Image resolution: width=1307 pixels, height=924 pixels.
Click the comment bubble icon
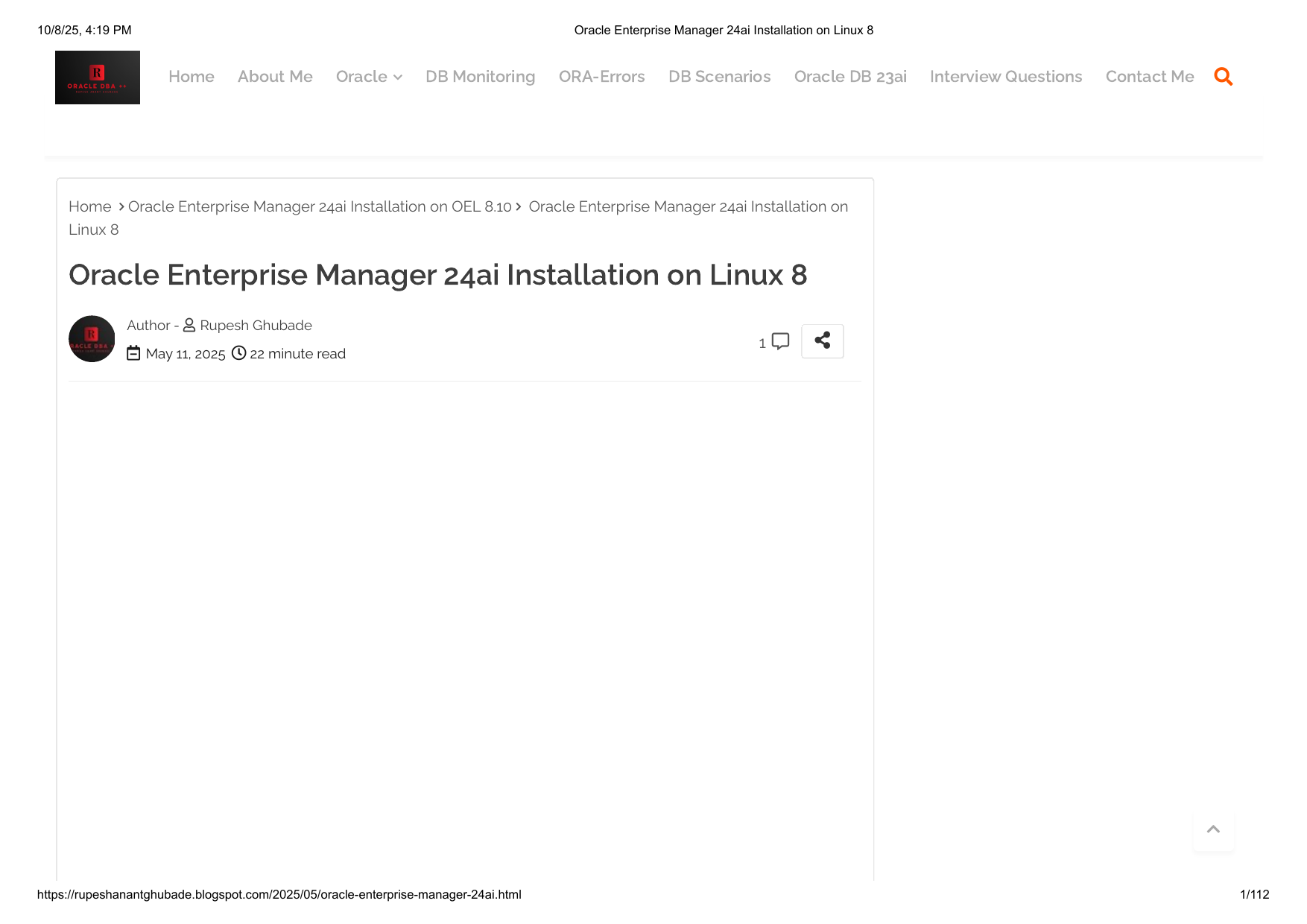[x=780, y=341]
